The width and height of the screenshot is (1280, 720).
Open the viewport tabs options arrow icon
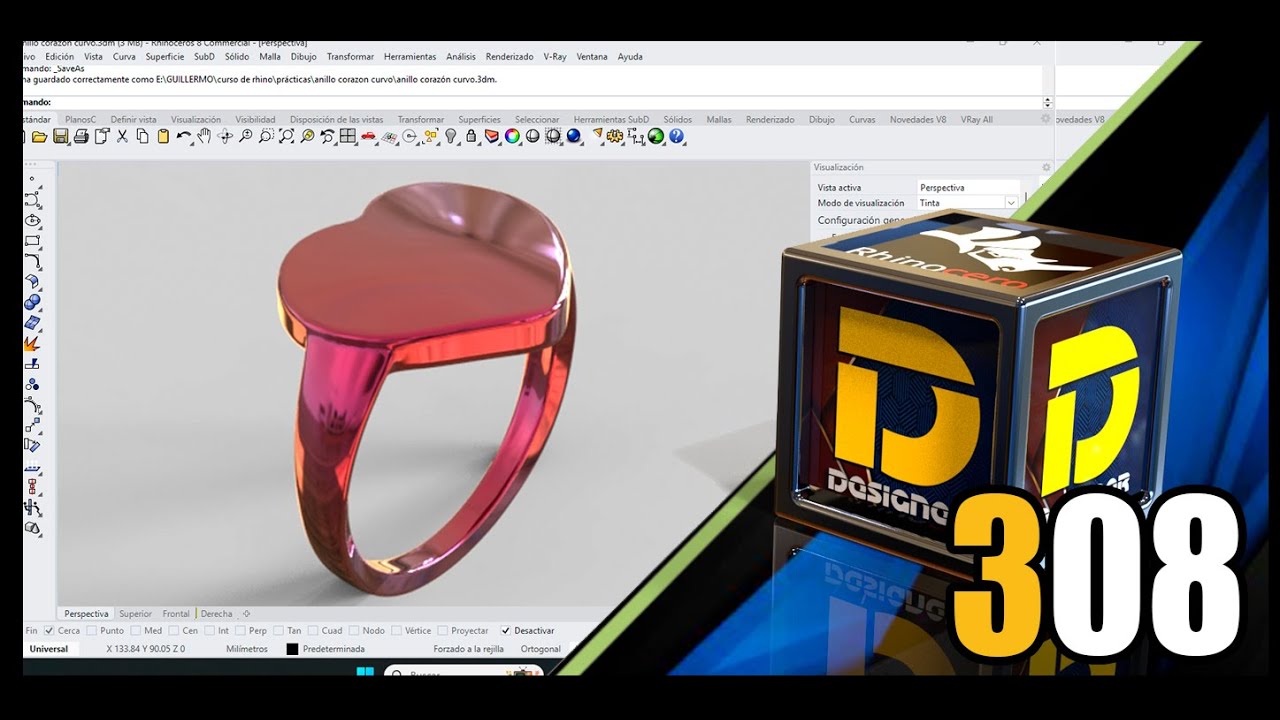tap(246, 614)
